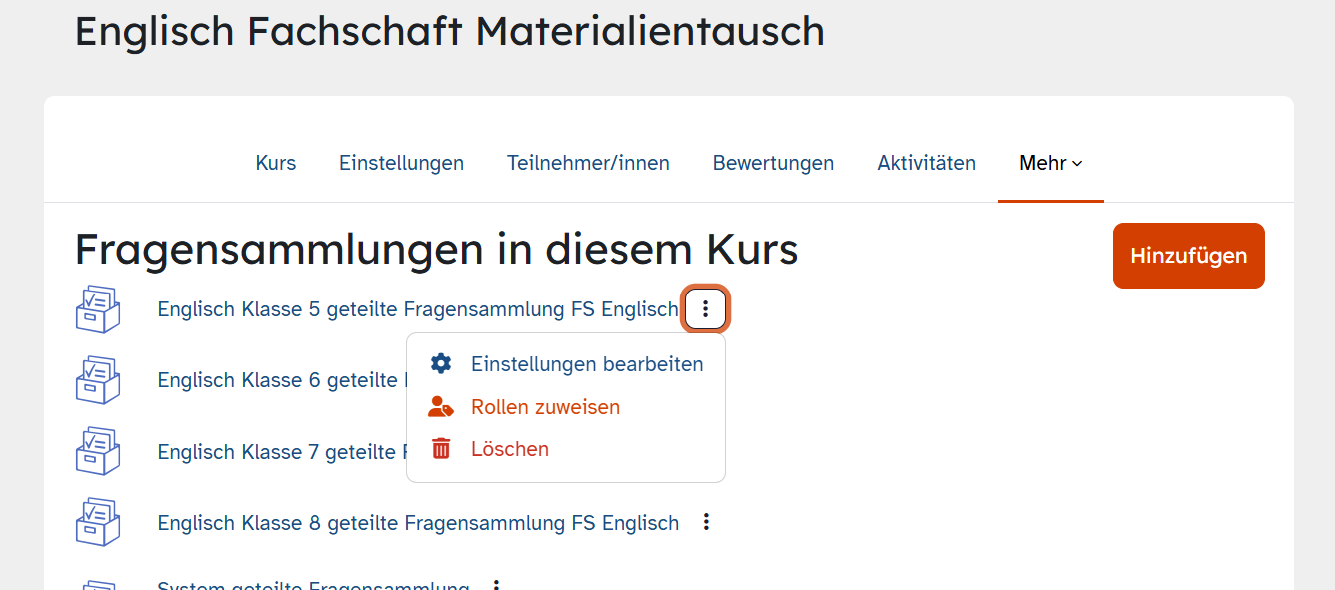The height and width of the screenshot is (590, 1335).
Task: Close the three-dot menu of Klasse 5
Action: [x=705, y=309]
